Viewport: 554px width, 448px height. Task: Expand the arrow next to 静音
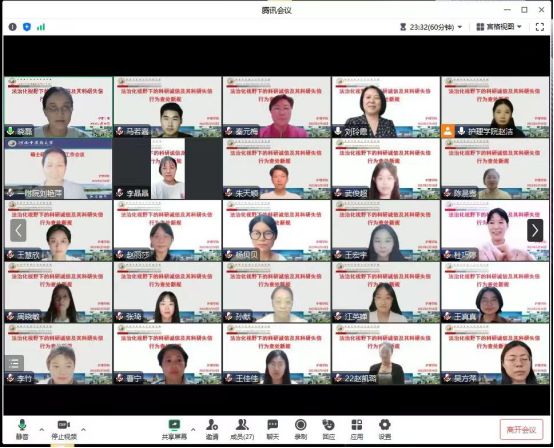click(42, 430)
